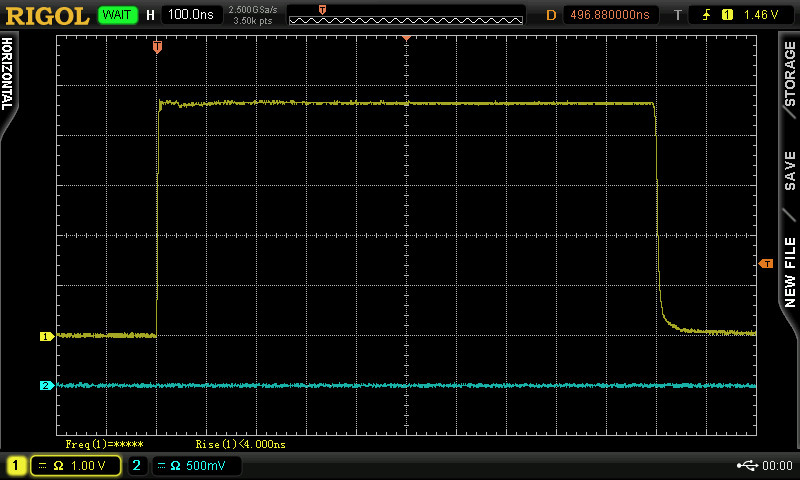Open the HORIZONTAL side tab
The width and height of the screenshot is (800, 480).
point(8,75)
